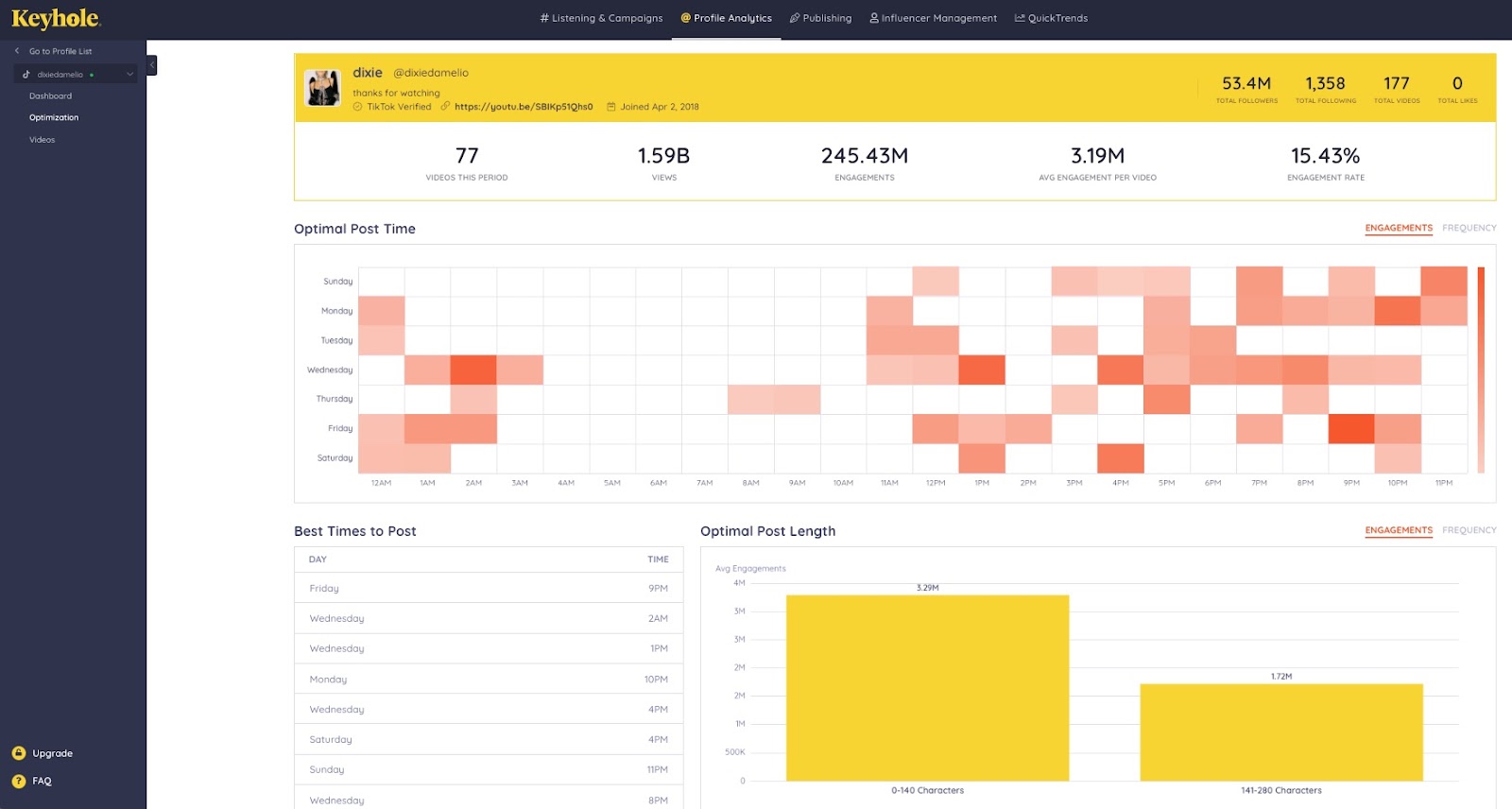Switch Optimal Post Length to Frequency
Screen dimensions: 1512x809
(1469, 530)
